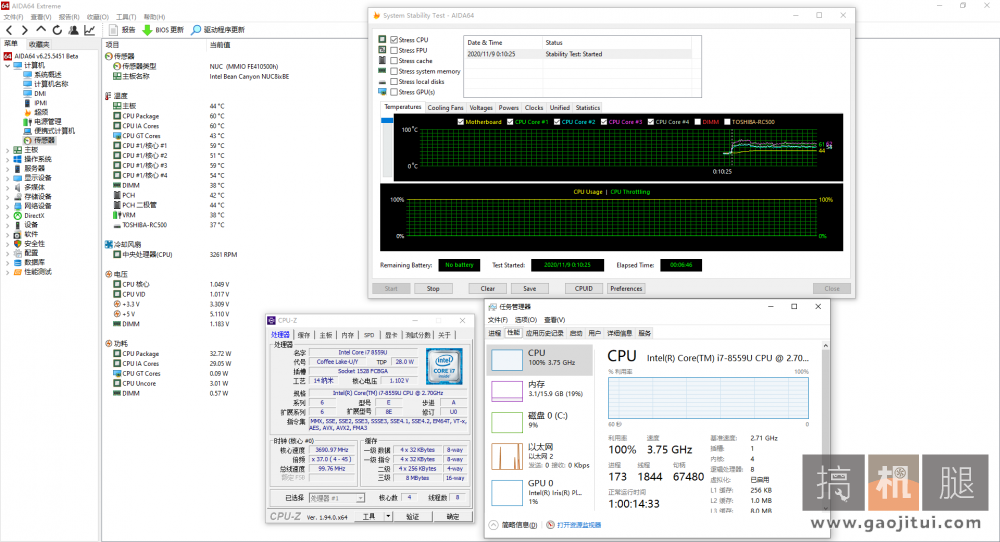Select the 便携式计算机 tree item
The height and width of the screenshot is (542, 1000).
pyautogui.click(x=49, y=131)
